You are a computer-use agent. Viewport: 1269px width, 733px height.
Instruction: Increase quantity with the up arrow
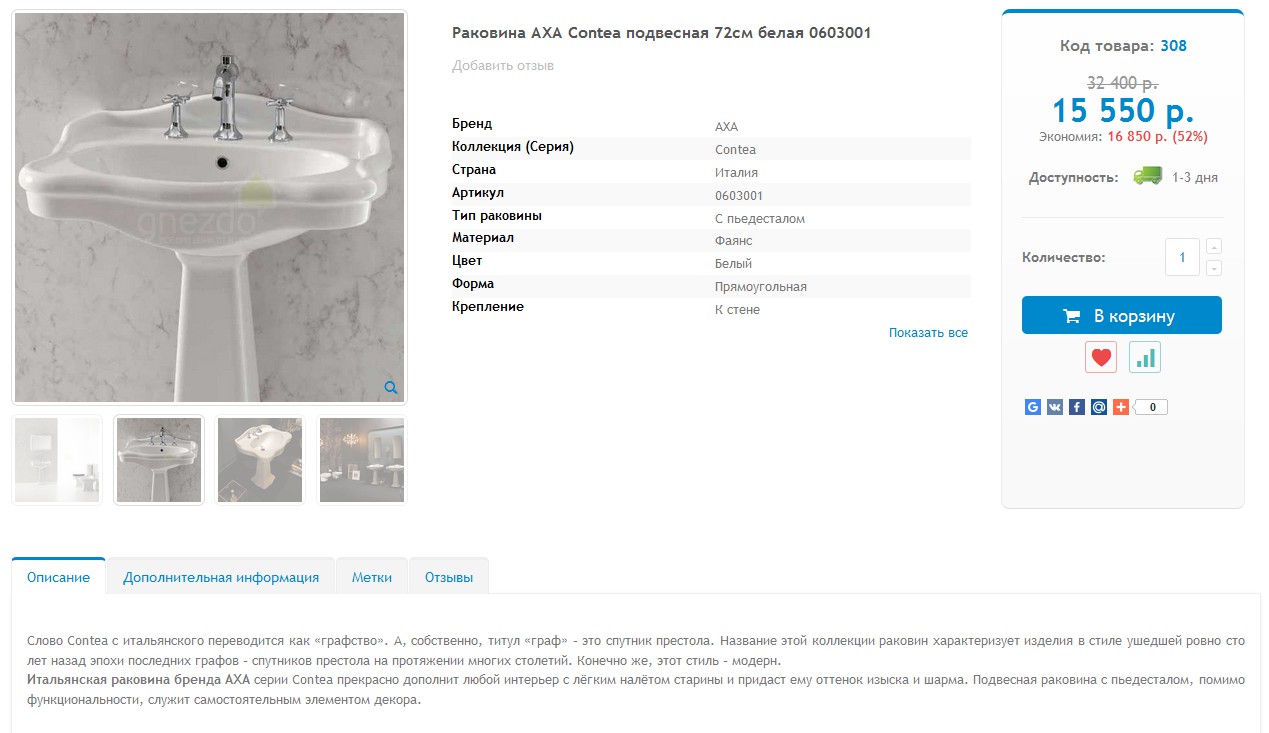coord(1214,247)
